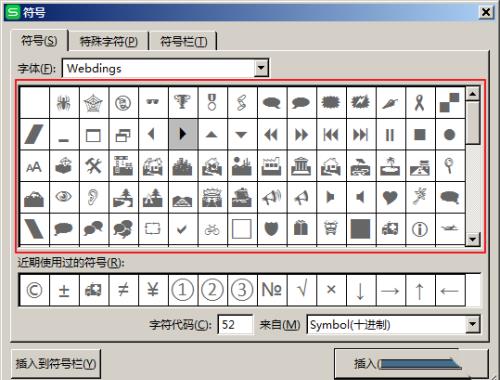Pick the sunglasses symbol

tap(153, 103)
